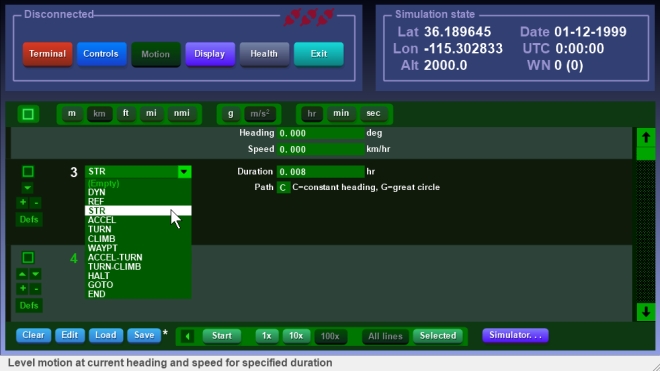Click the Duration value field
The height and width of the screenshot is (371, 660).
coord(320,172)
